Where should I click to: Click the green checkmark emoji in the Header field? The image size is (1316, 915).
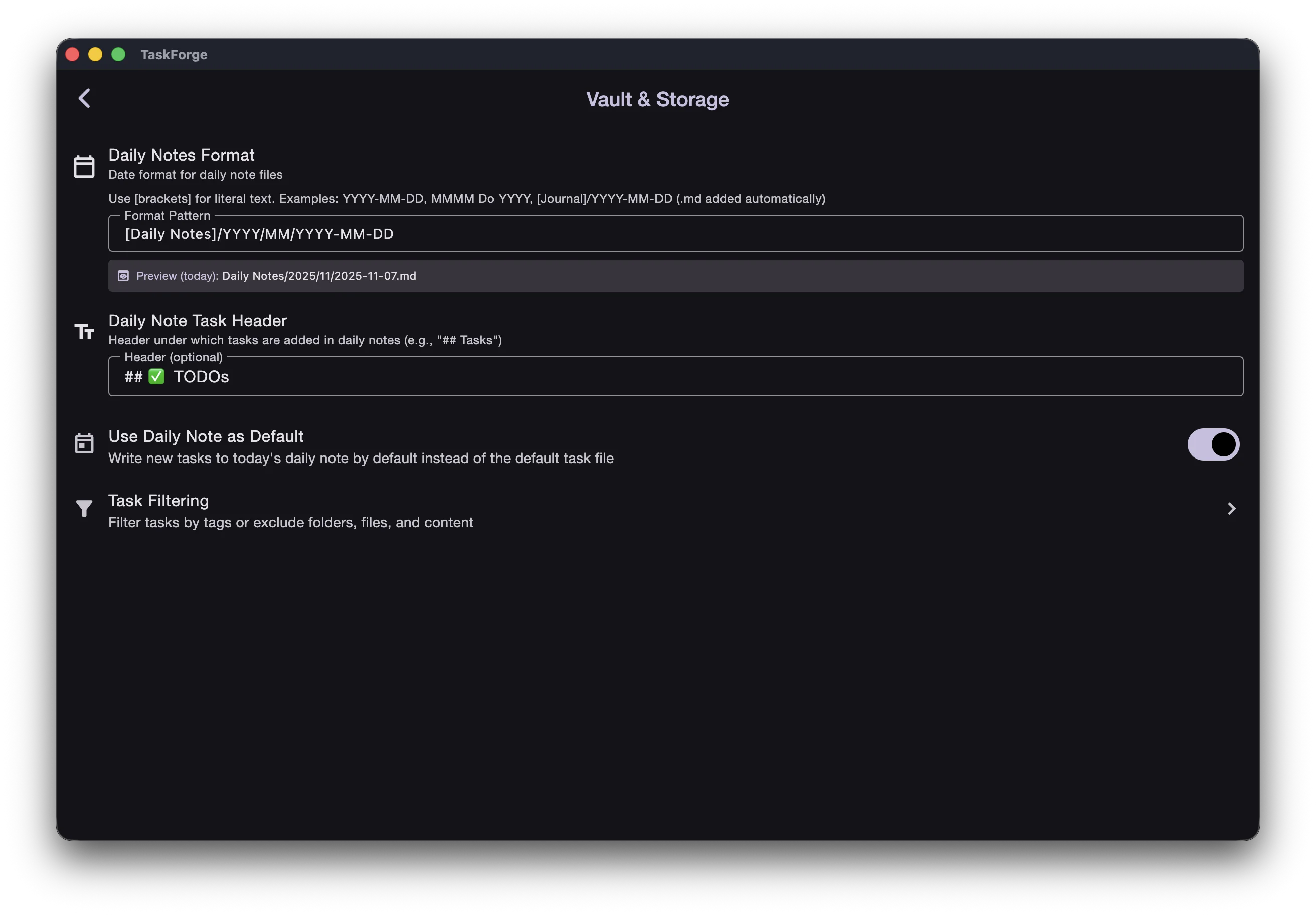[x=156, y=377]
